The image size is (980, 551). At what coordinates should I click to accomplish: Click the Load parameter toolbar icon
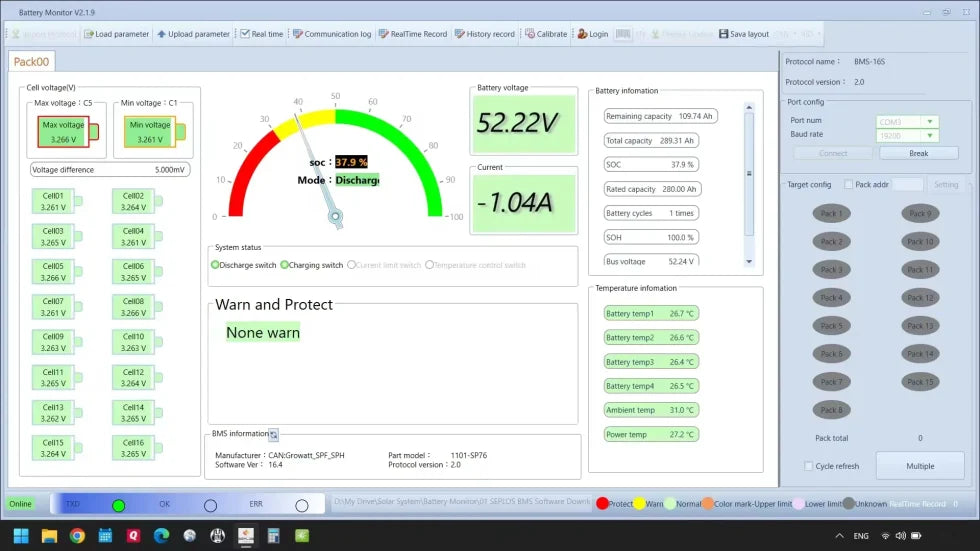point(88,34)
